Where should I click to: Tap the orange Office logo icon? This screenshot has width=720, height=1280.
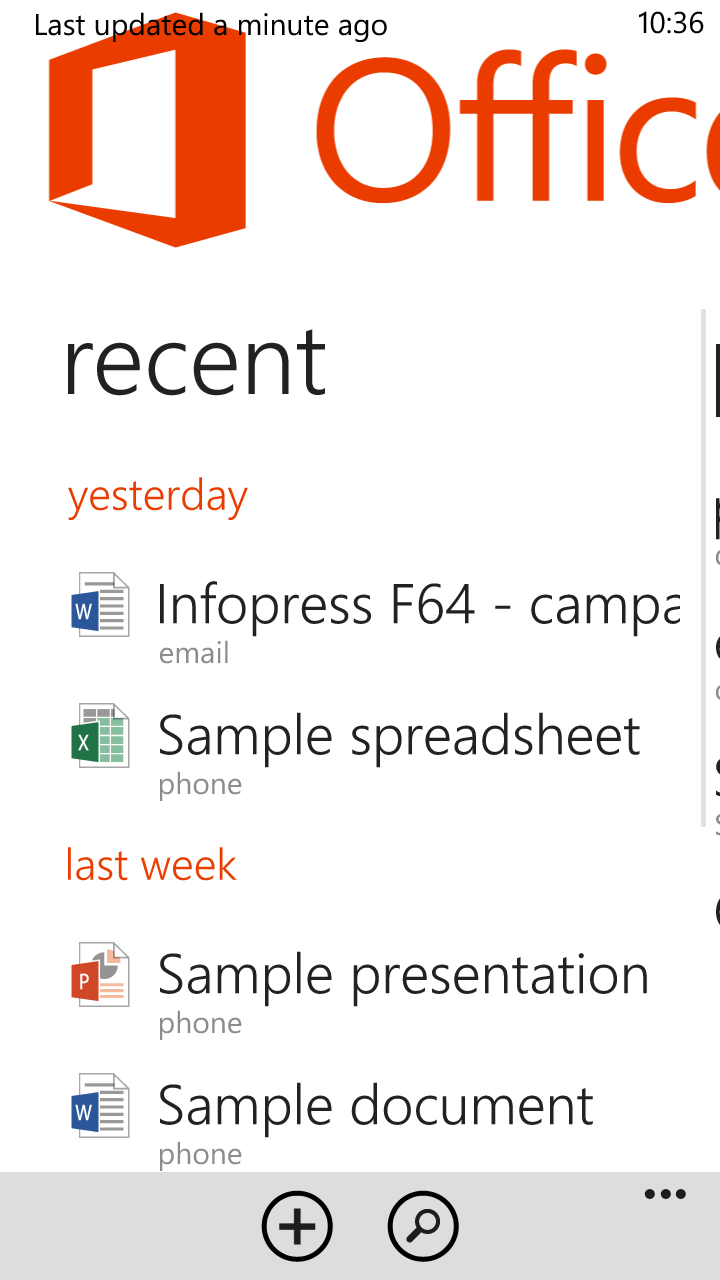[147, 135]
